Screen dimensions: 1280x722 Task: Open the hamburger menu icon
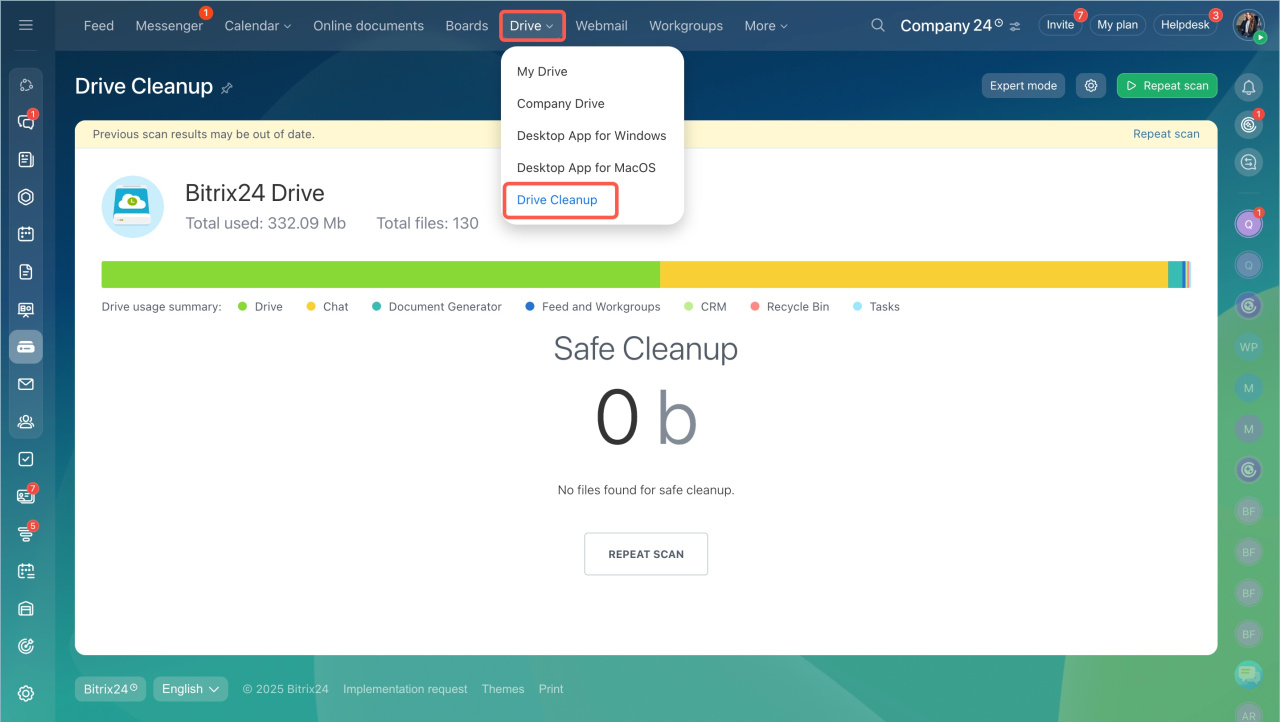pyautogui.click(x=26, y=25)
